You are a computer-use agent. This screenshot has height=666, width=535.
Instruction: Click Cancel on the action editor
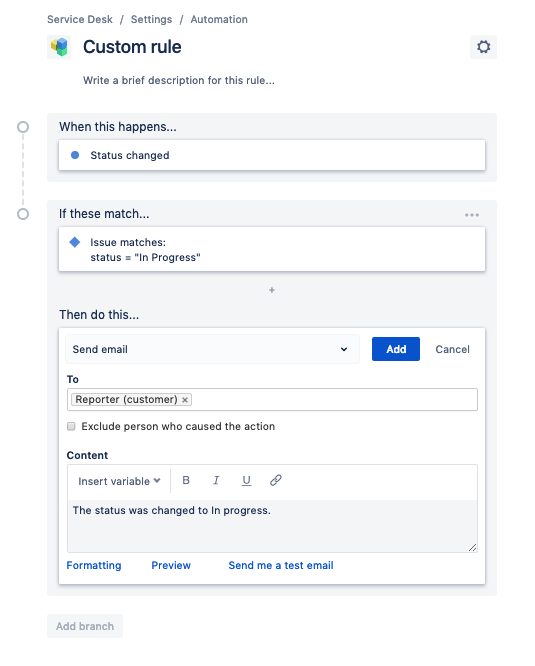coord(453,349)
